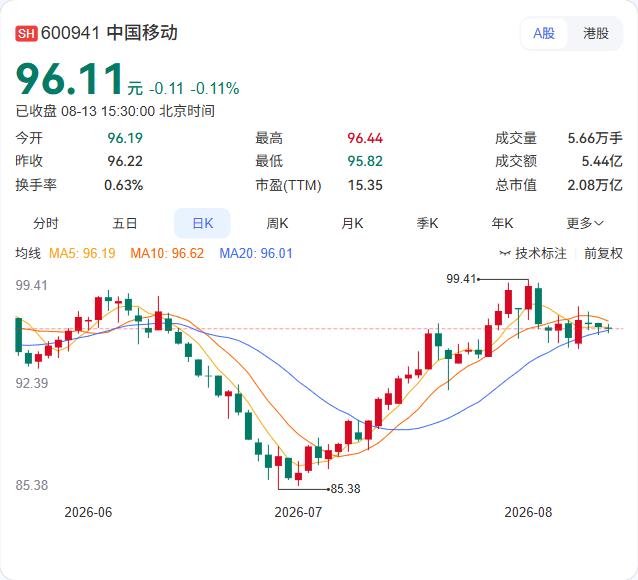The height and width of the screenshot is (580, 638).
Task: Click the 最低 value 95.82
Action: (x=365, y=161)
